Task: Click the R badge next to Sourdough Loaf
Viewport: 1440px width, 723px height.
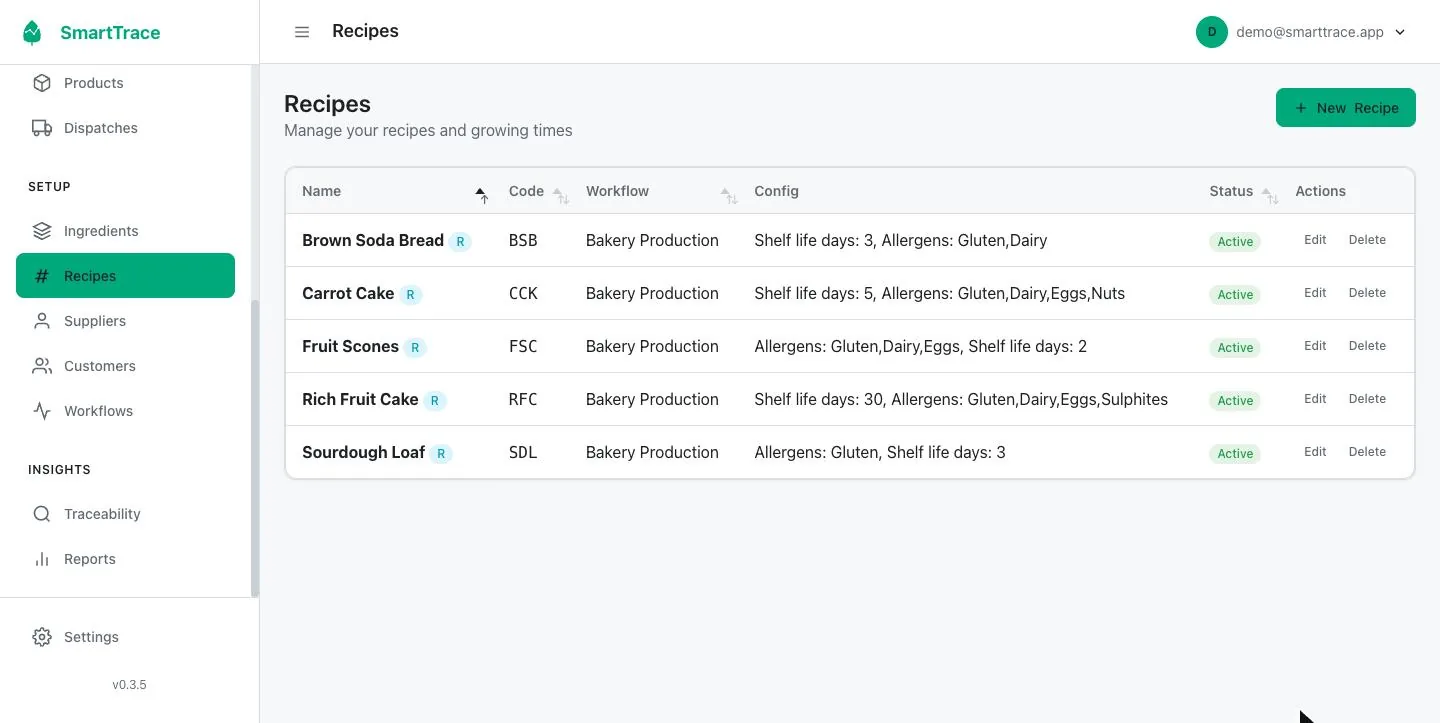Action: click(x=441, y=453)
